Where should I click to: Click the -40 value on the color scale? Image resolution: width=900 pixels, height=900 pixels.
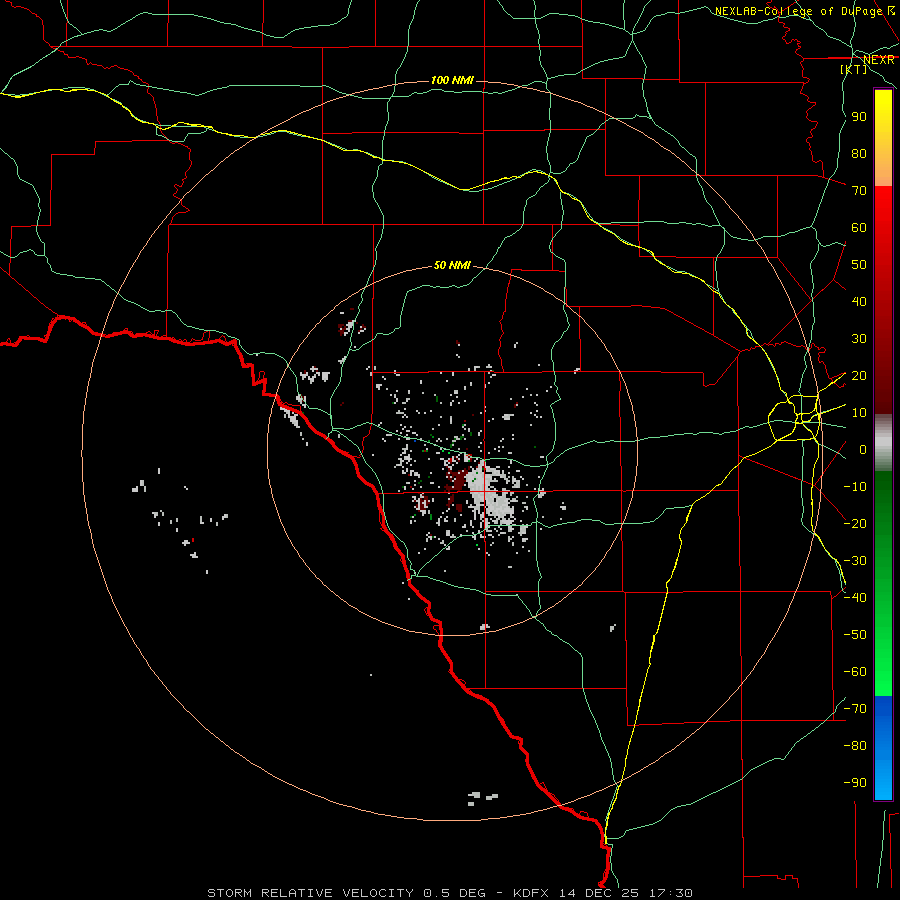855,598
